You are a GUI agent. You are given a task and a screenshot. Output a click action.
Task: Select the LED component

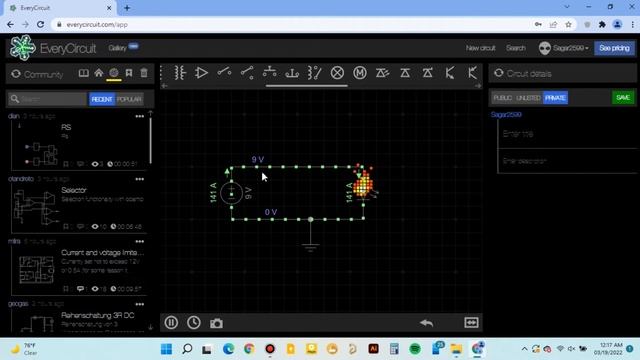382,73
